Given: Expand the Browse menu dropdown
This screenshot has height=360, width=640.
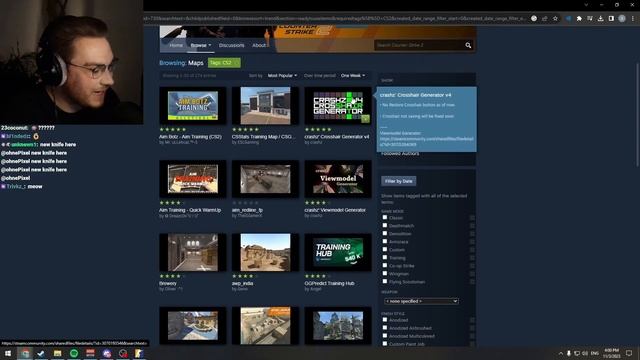Looking at the screenshot, I should (x=200, y=45).
